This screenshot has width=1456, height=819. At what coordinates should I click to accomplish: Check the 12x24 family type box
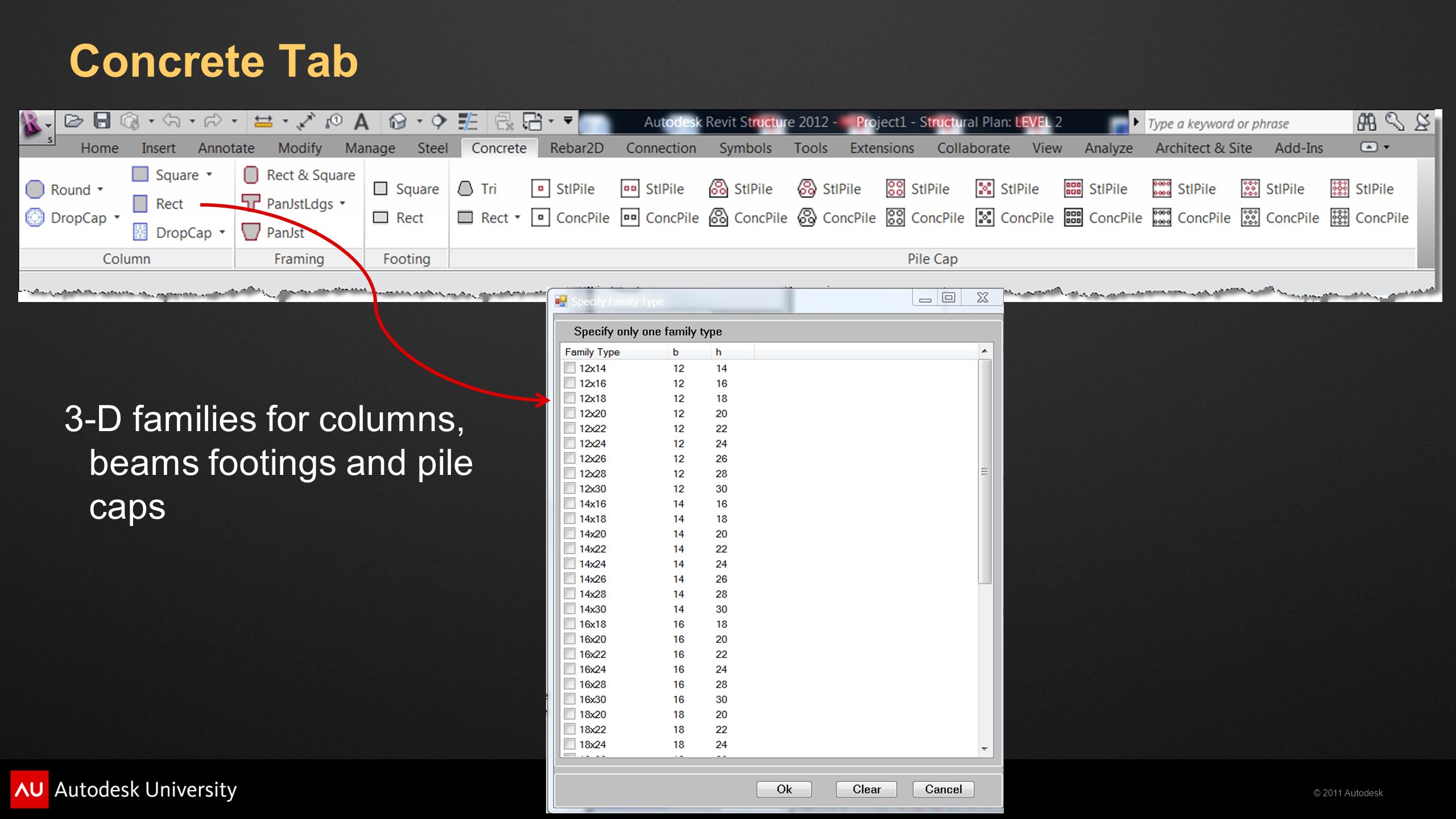tap(569, 443)
